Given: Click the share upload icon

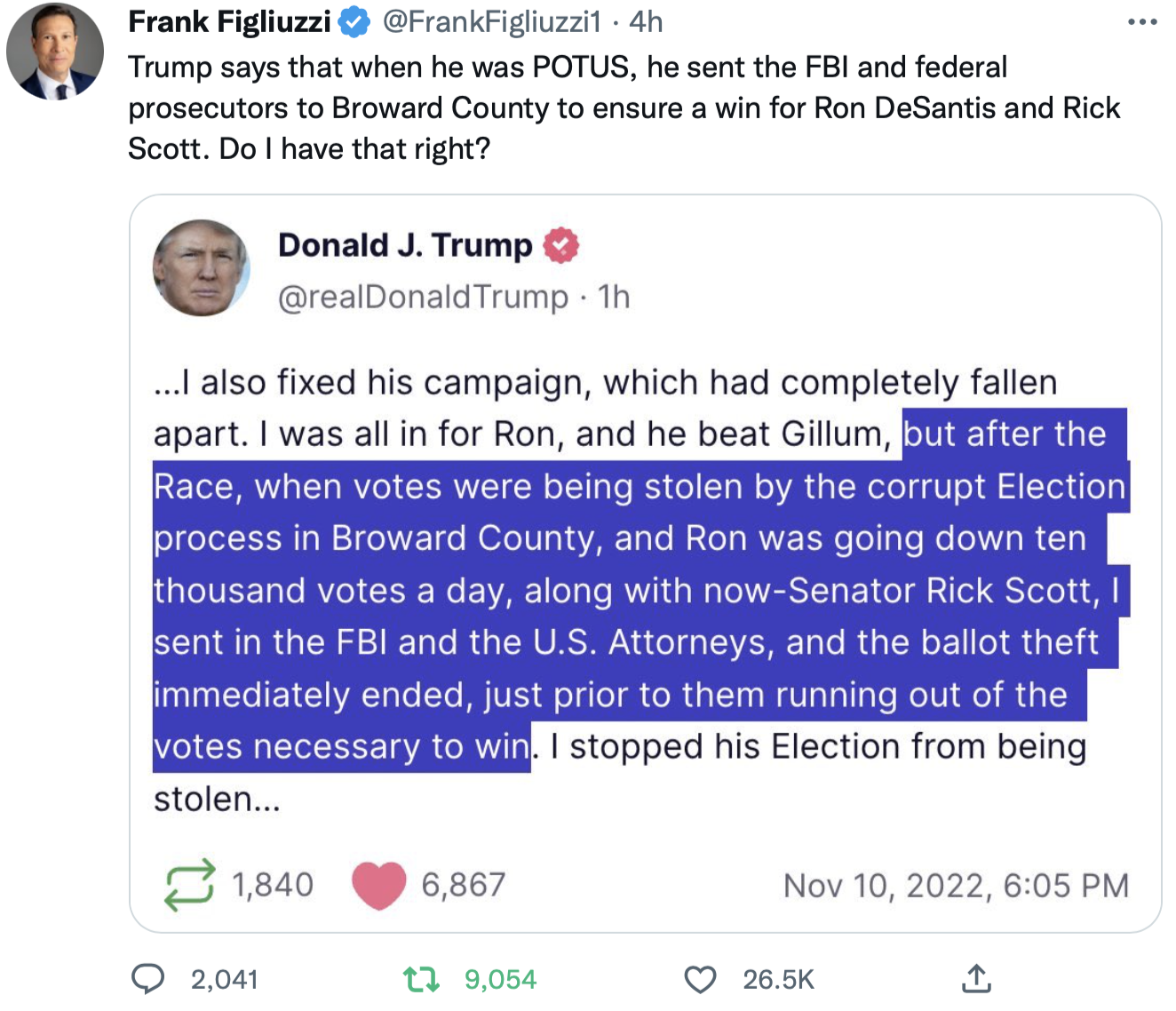Looking at the screenshot, I should point(976,978).
